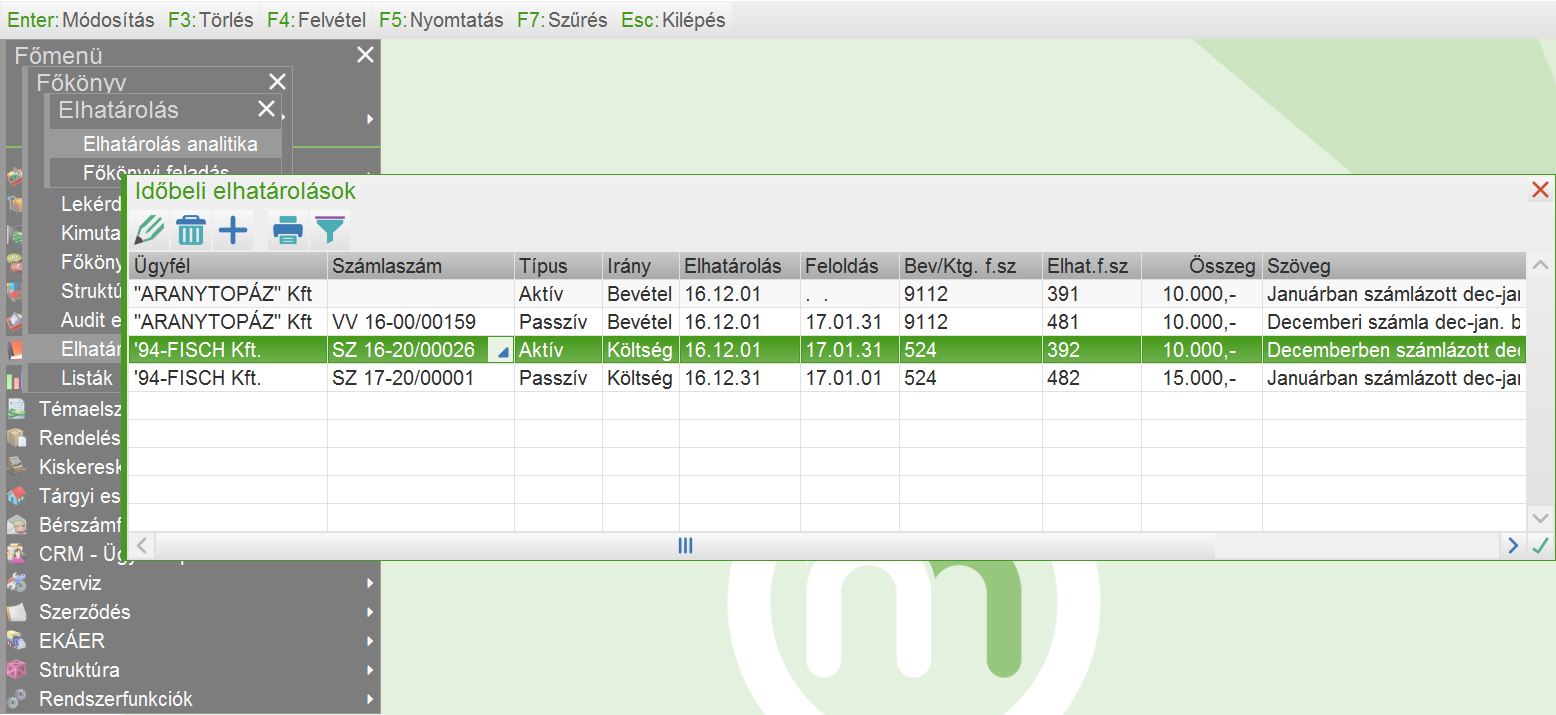The width and height of the screenshot is (1556, 715).
Task: Expand the Szerződés submenu arrow
Action: coord(370,612)
